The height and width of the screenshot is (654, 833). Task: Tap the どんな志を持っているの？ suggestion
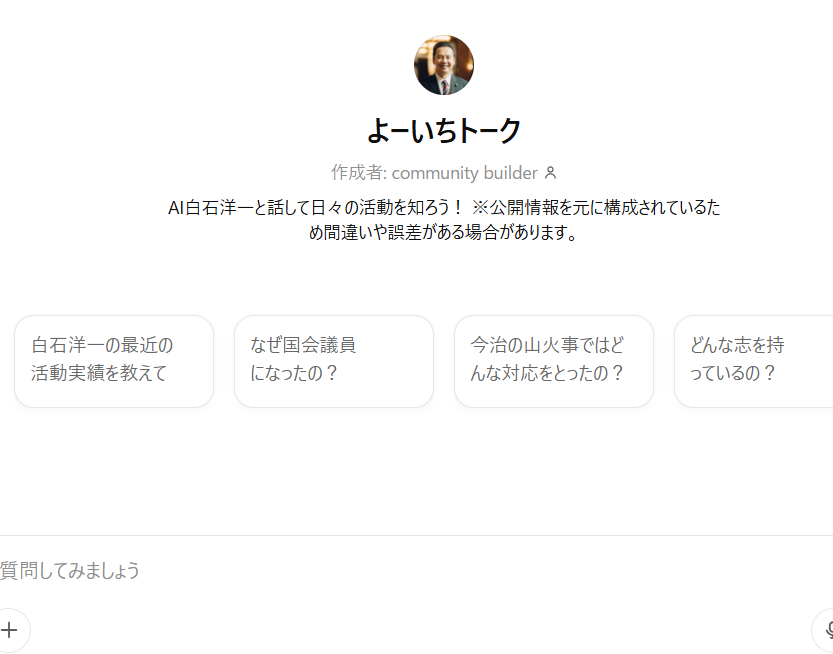coord(754,361)
